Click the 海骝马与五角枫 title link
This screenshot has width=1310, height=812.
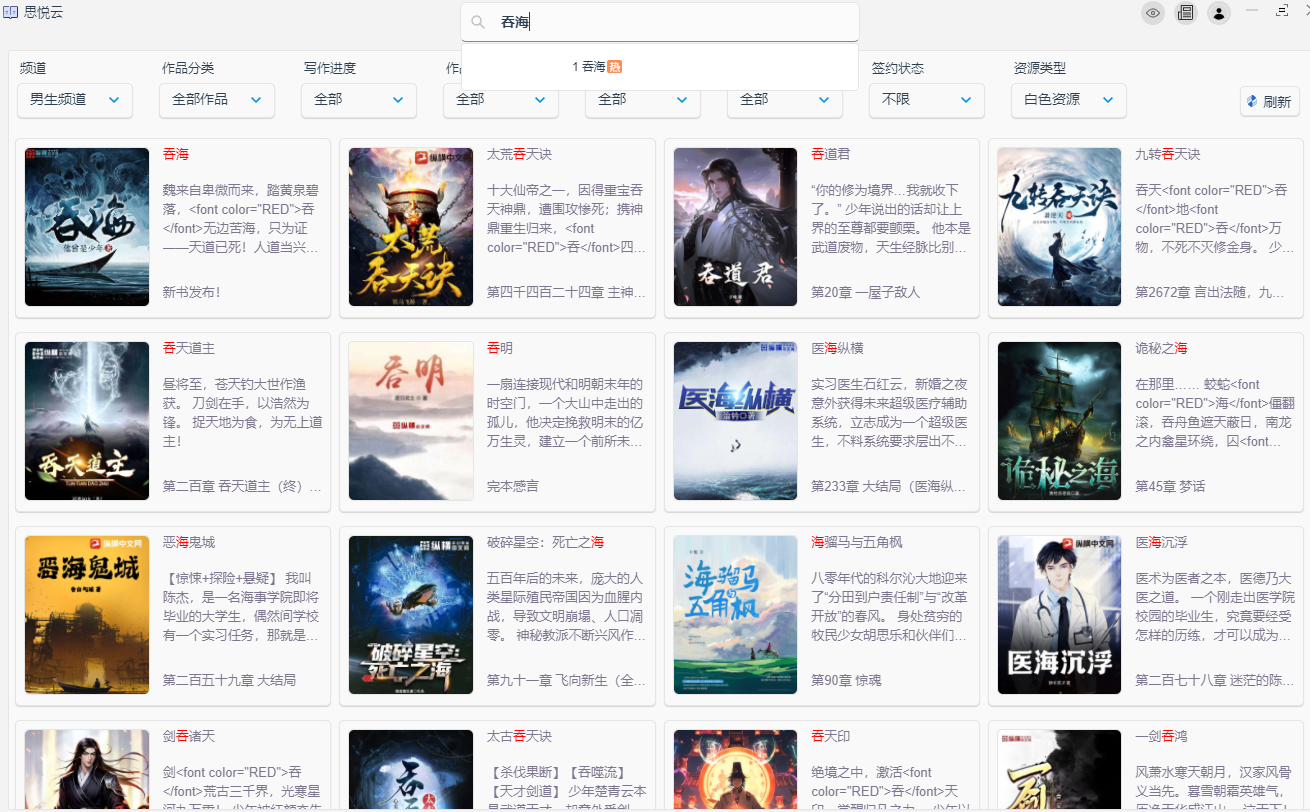856,542
